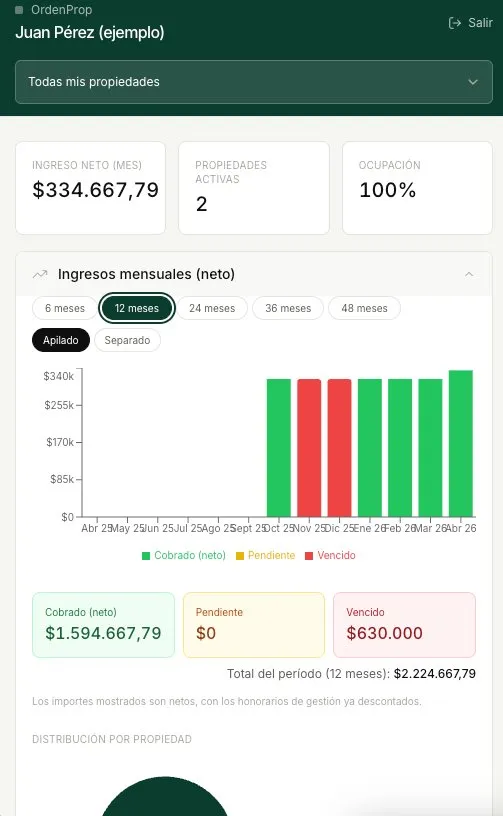
Task: Click the $170k y-axis label
Action: (60, 442)
